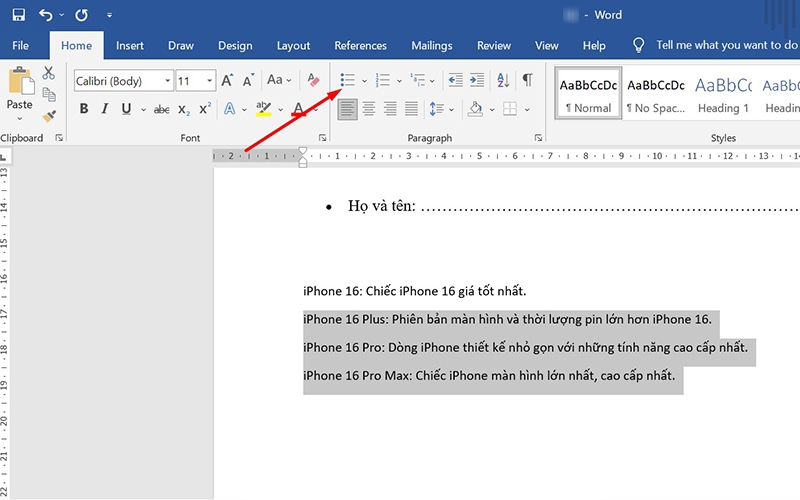Click the Borders icon
This screenshot has height=500, width=800.
pyautogui.click(x=510, y=109)
